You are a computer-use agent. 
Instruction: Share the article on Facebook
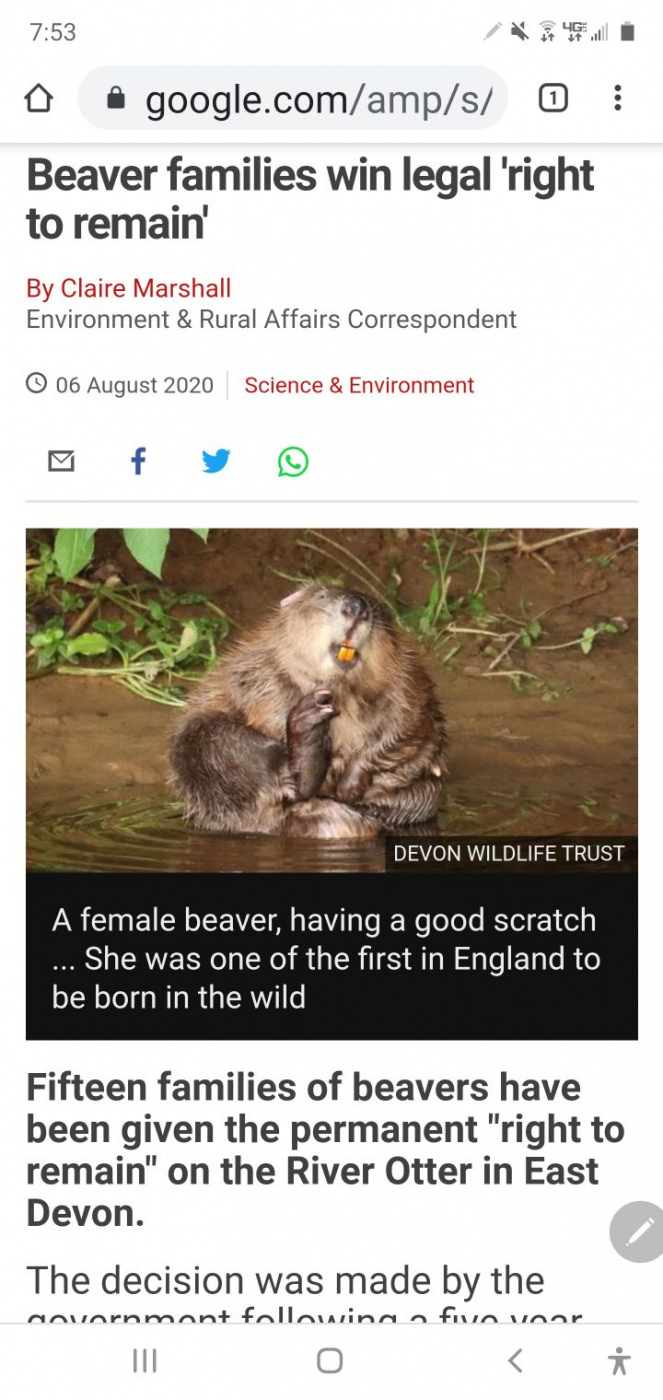pyautogui.click(x=138, y=461)
